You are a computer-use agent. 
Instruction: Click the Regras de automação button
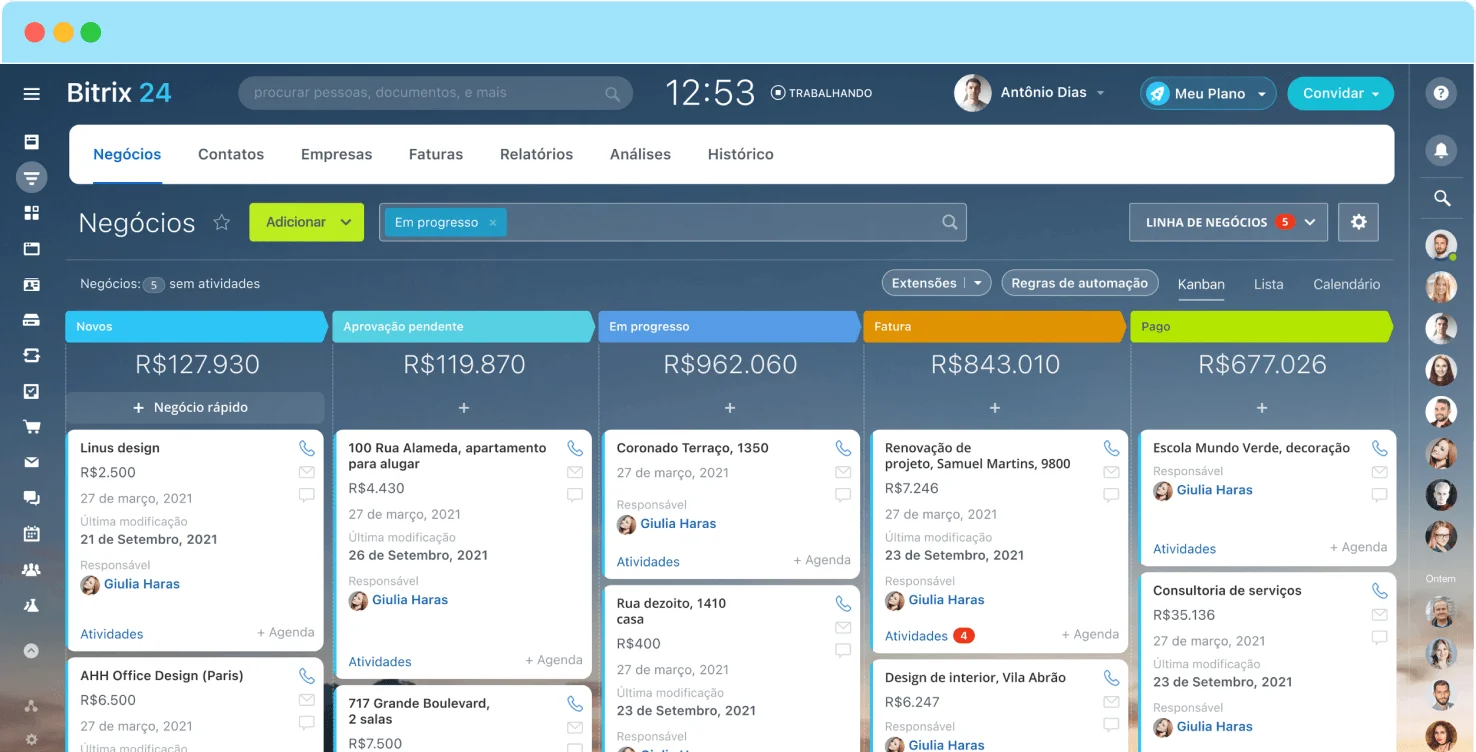click(x=1079, y=283)
